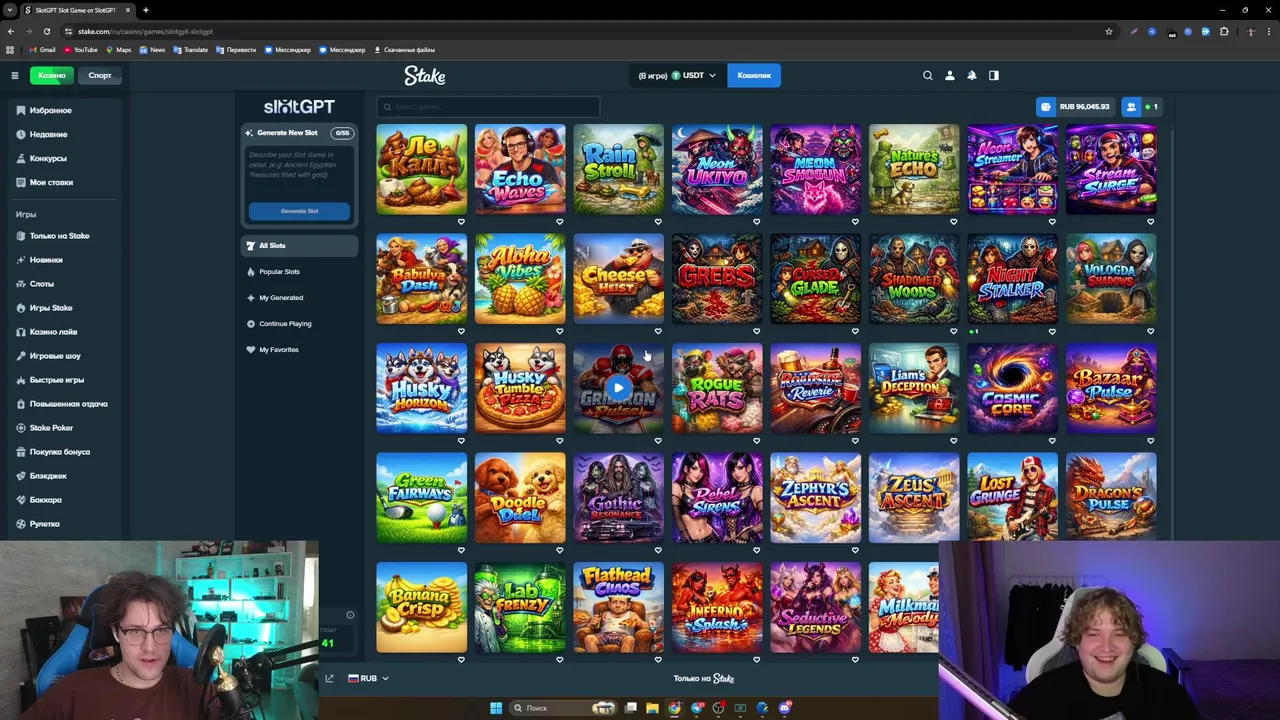Open the Husky Horizons slot thumbnail
1280x720 pixels.
pos(421,388)
